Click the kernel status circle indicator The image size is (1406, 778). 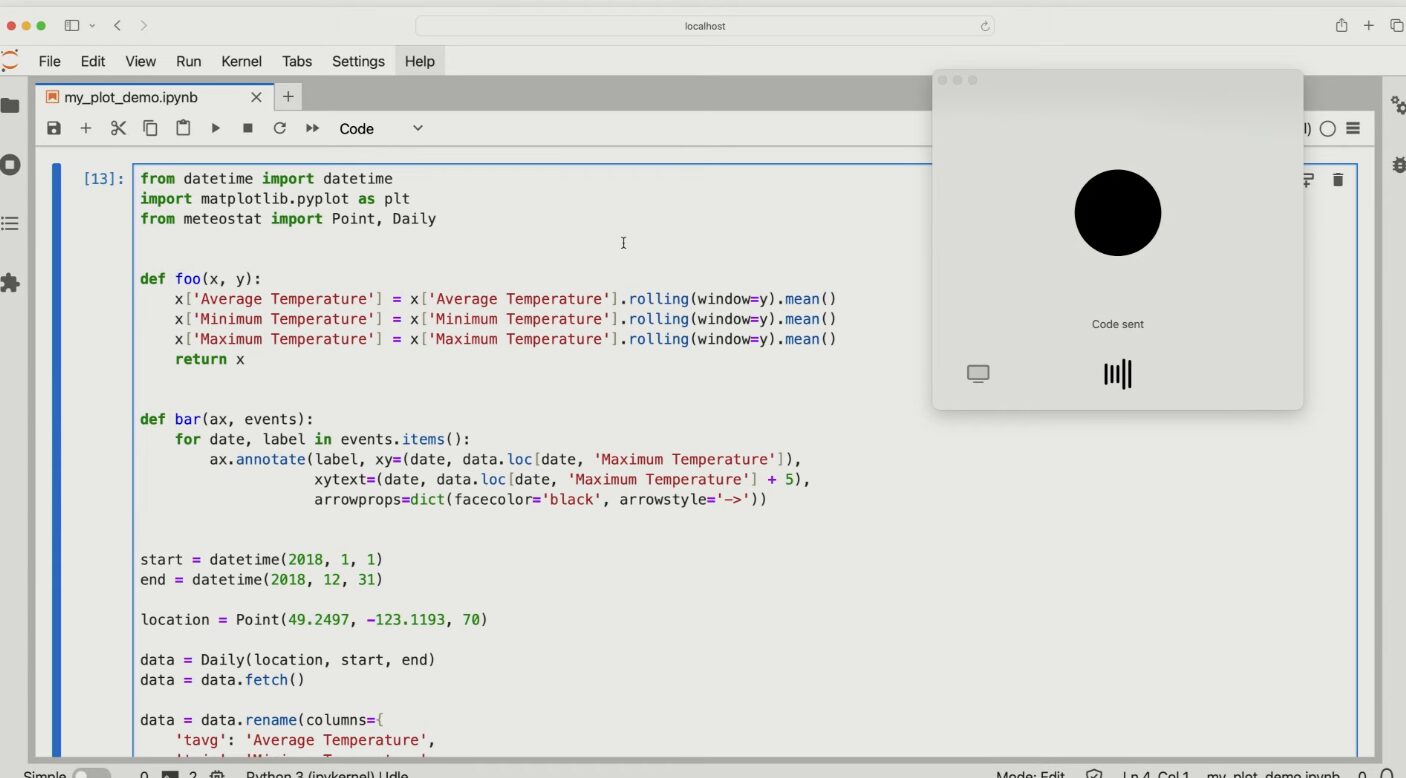point(1328,128)
